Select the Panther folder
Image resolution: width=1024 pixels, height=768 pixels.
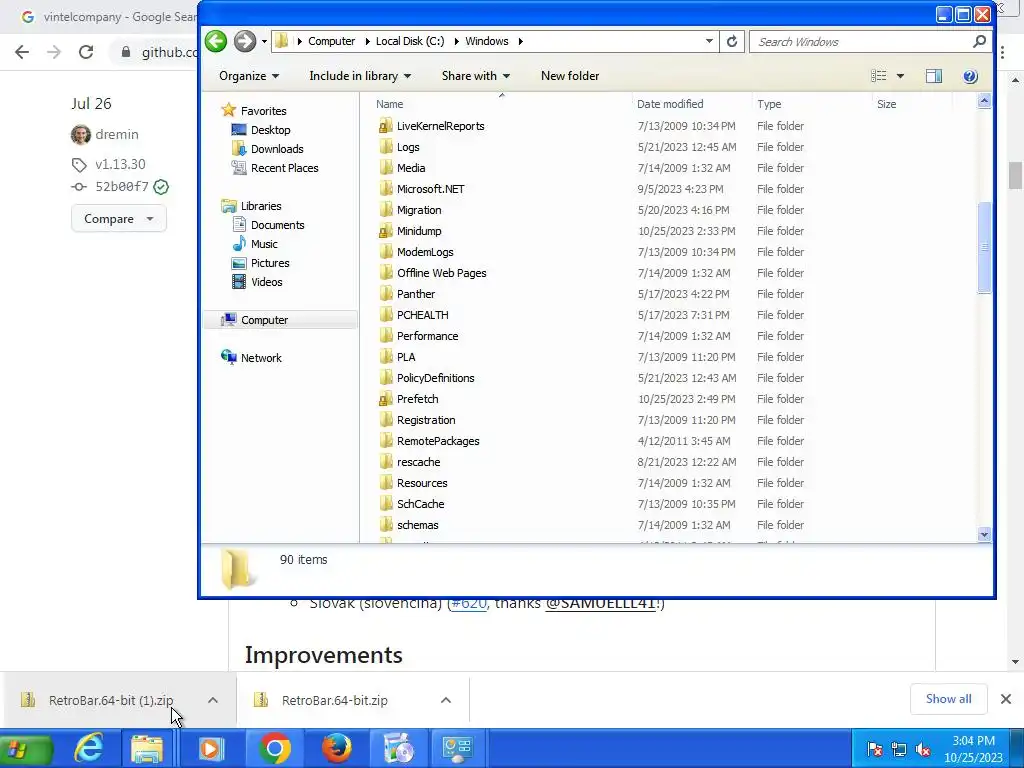pyautogui.click(x=415, y=294)
